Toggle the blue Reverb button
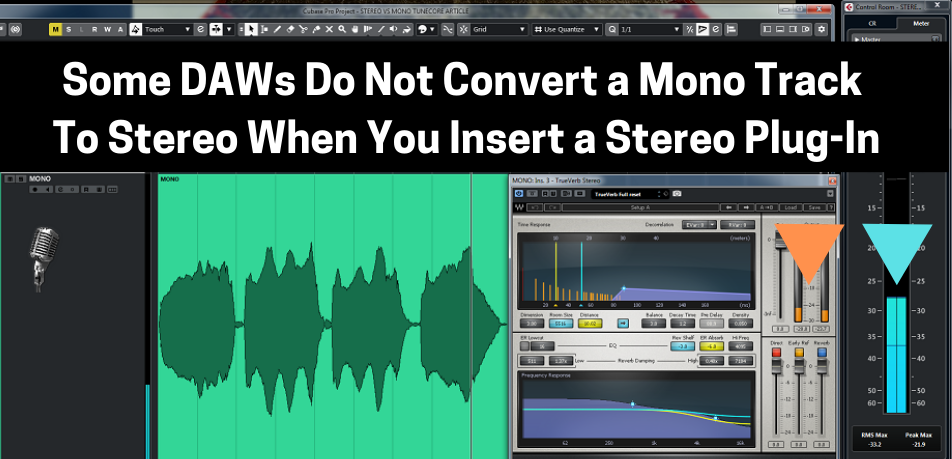The image size is (952, 459). [822, 353]
